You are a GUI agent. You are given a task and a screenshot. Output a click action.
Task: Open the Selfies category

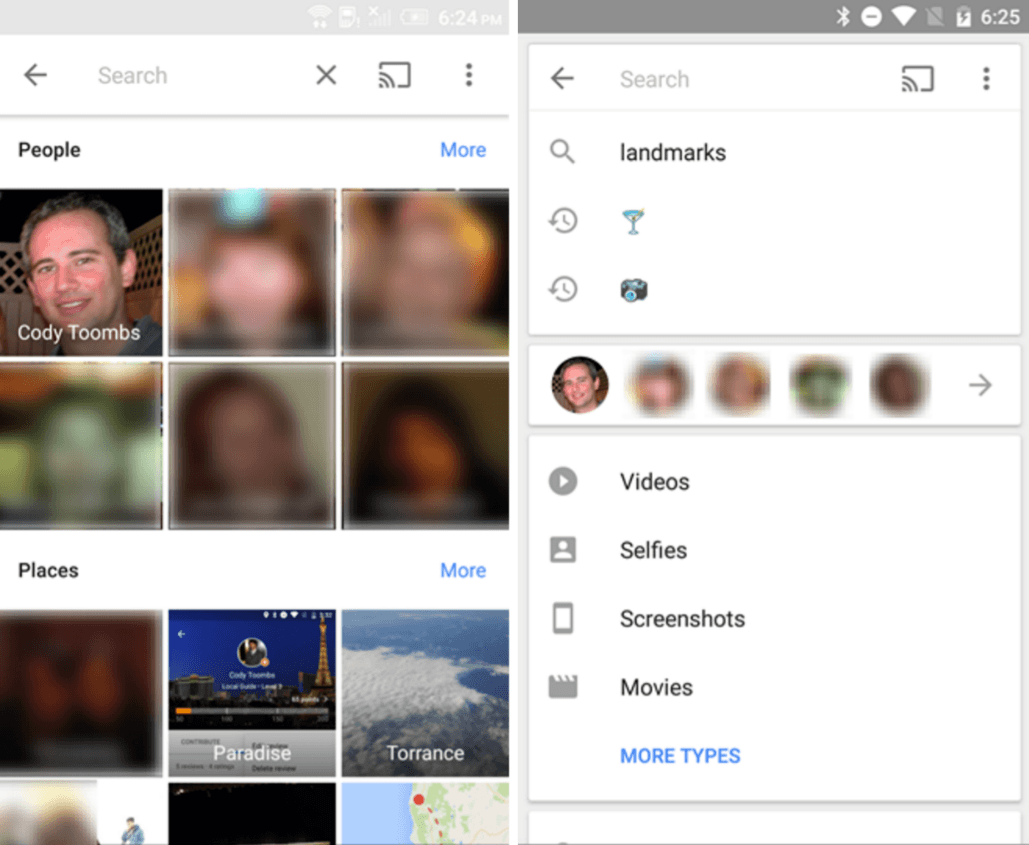[653, 550]
